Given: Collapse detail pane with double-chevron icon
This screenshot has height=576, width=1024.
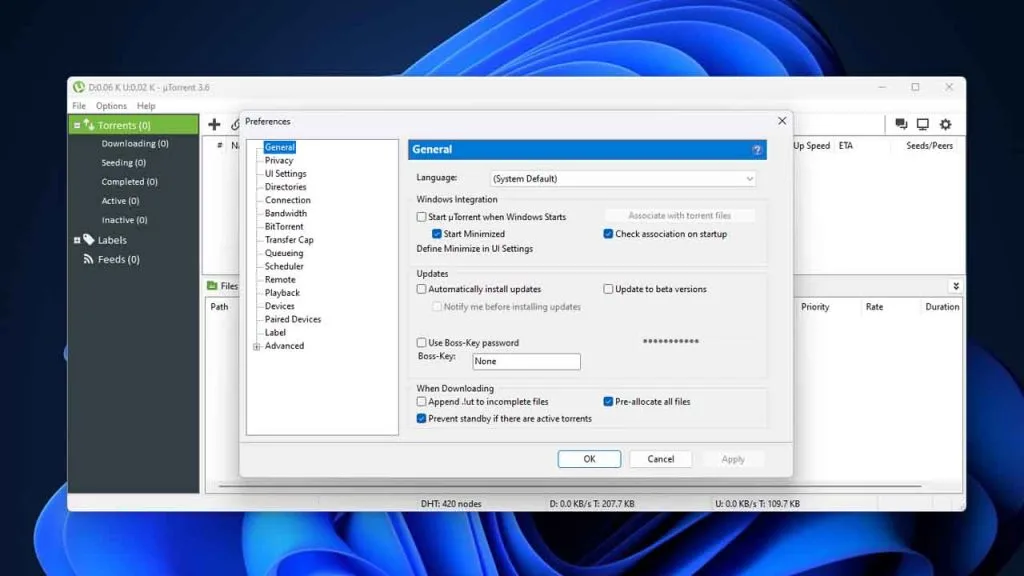Looking at the screenshot, I should [956, 286].
